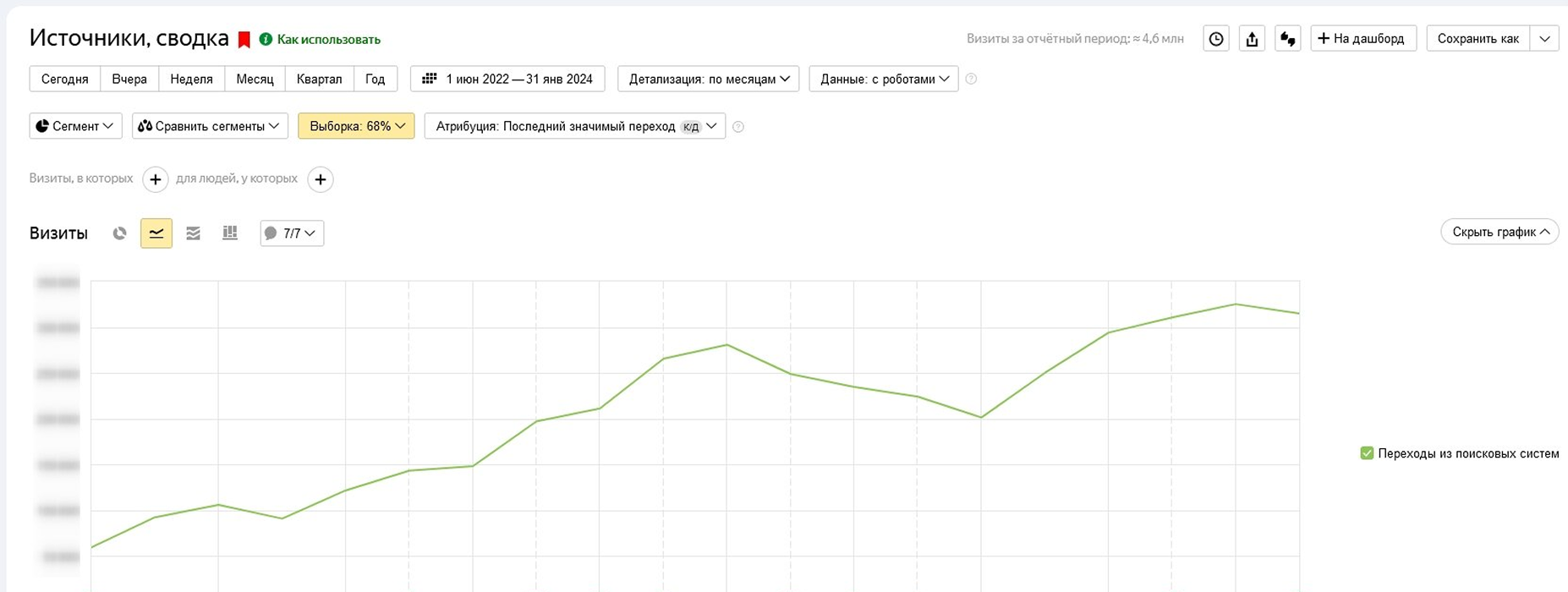Click the clock schedule icon button

click(1215, 39)
